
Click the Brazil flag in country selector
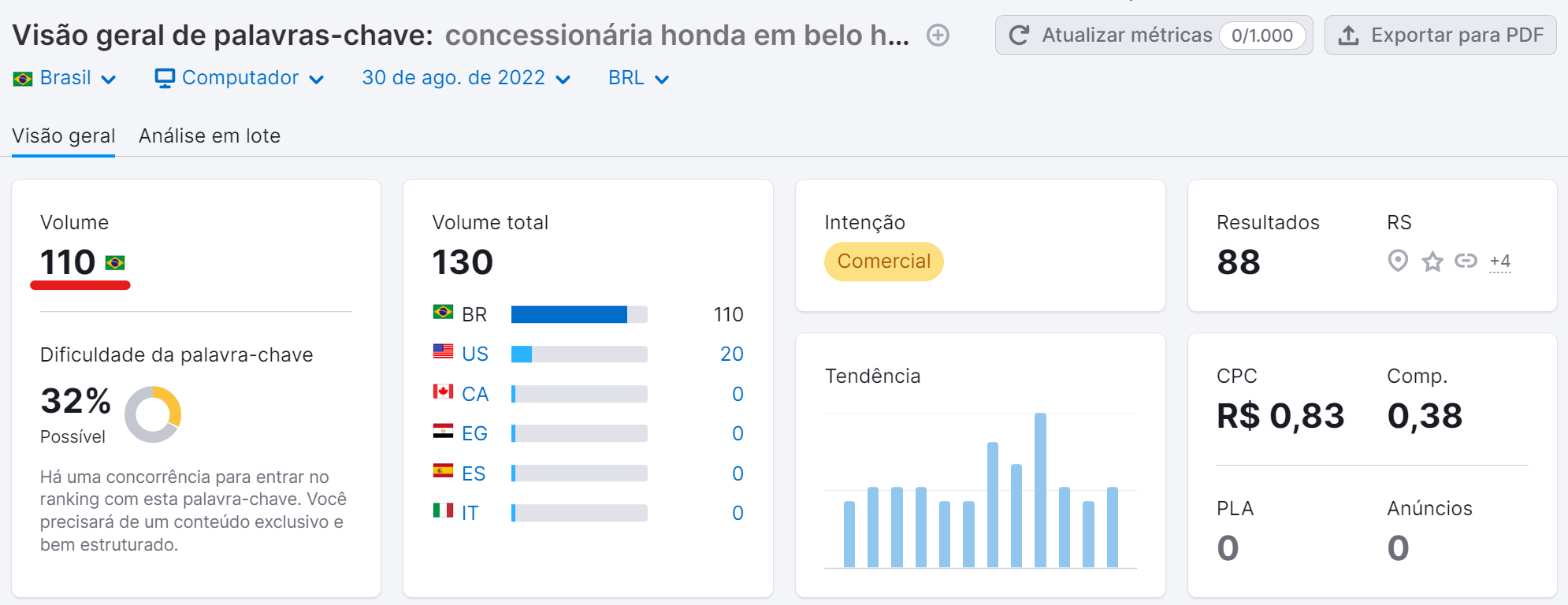pyautogui.click(x=23, y=79)
